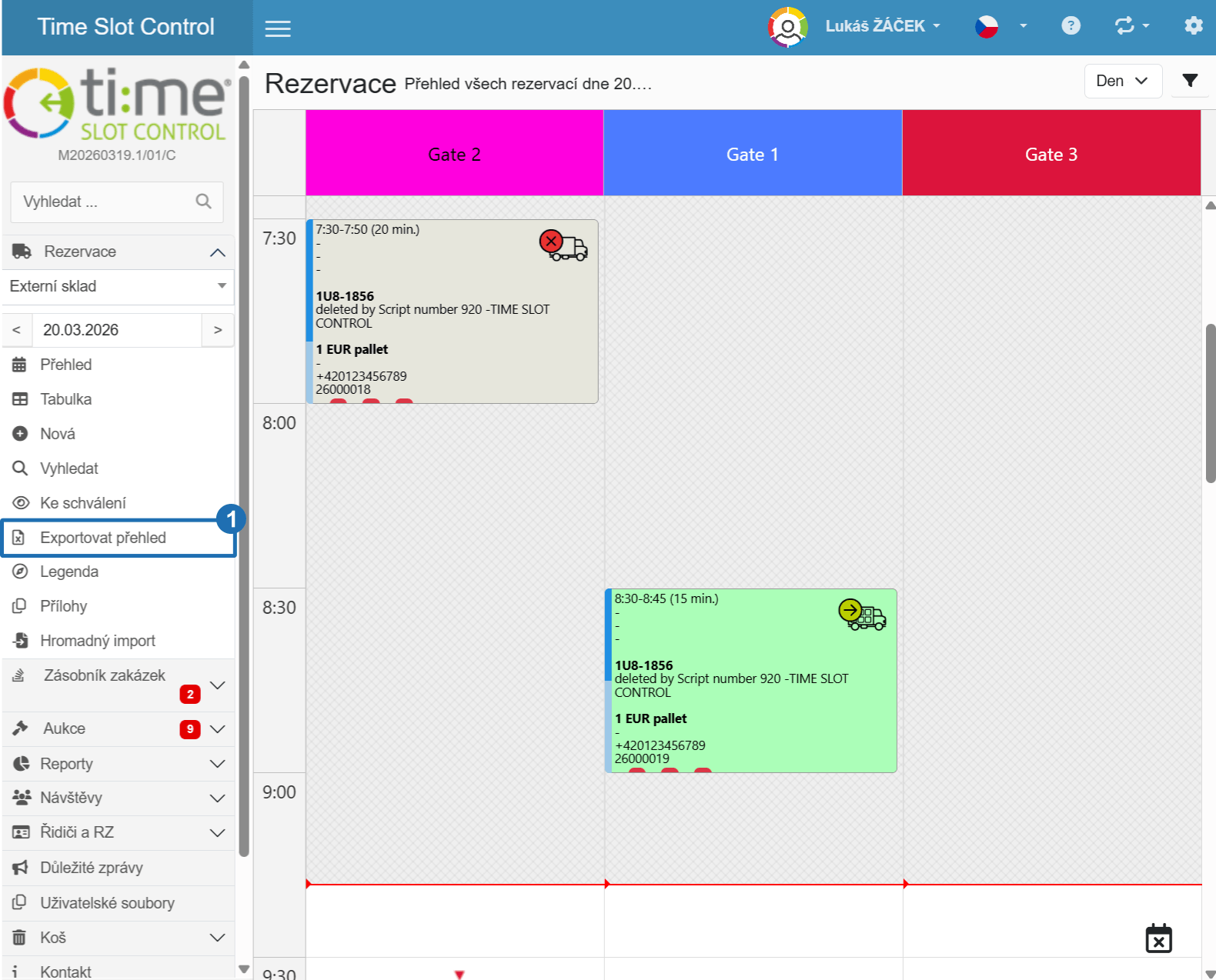Go to next day arrow button

click(x=218, y=330)
